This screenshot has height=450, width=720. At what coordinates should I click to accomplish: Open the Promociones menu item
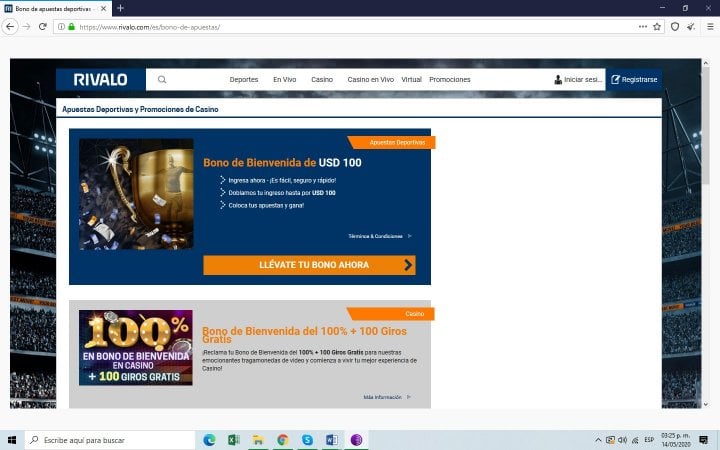[450, 79]
